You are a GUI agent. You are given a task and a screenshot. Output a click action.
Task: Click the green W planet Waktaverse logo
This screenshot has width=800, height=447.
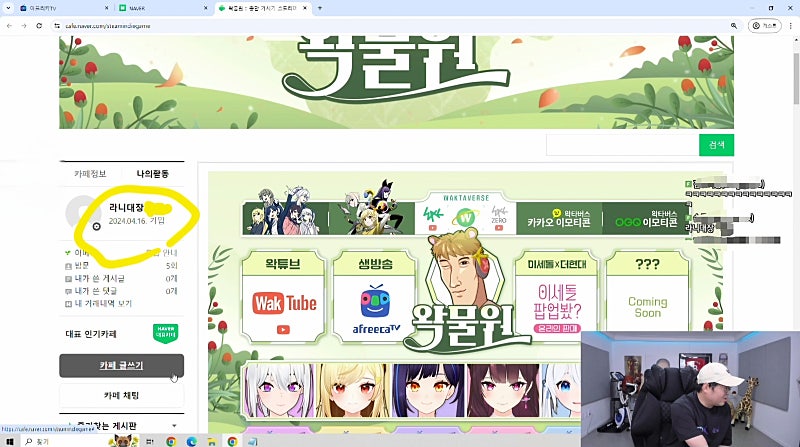pos(465,218)
